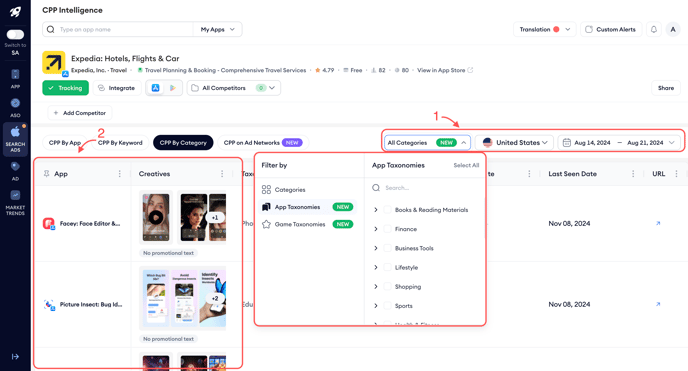Open the My Apps dropdown
This screenshot has width=688, height=371.
[217, 29]
